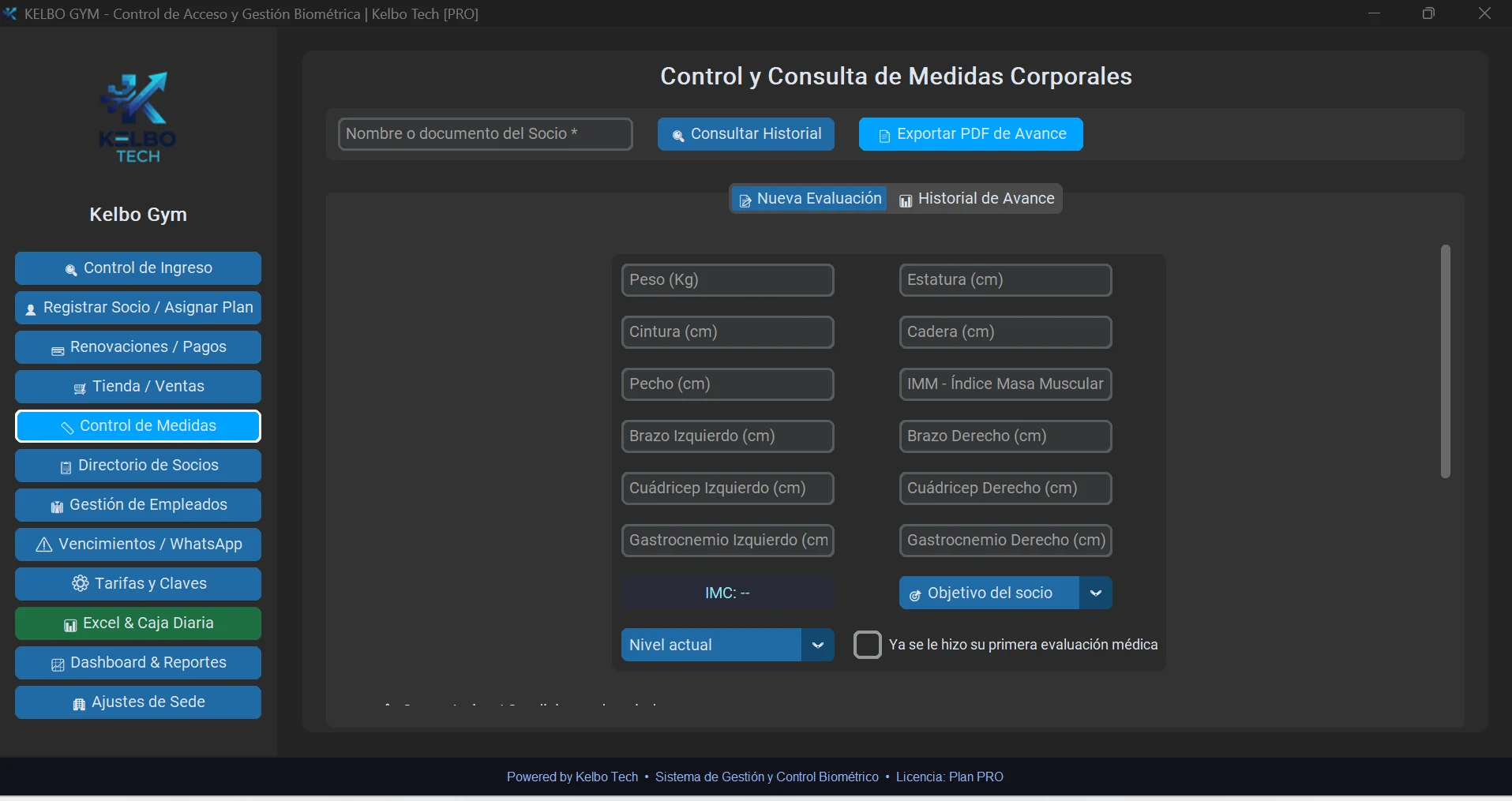This screenshot has width=1512, height=801.
Task: Click the footer Licencia: Plan PRO text
Action: (950, 777)
